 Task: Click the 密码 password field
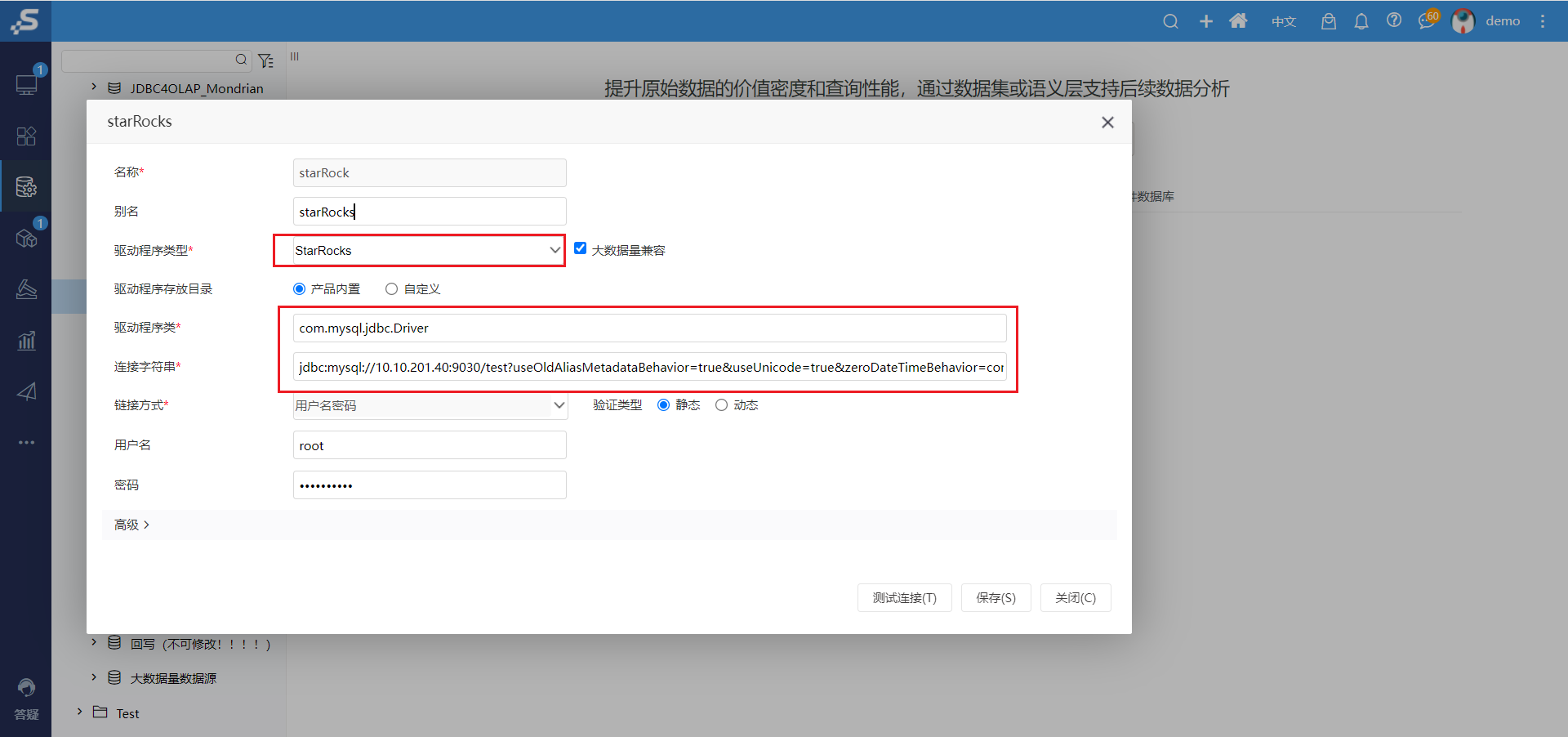point(430,485)
